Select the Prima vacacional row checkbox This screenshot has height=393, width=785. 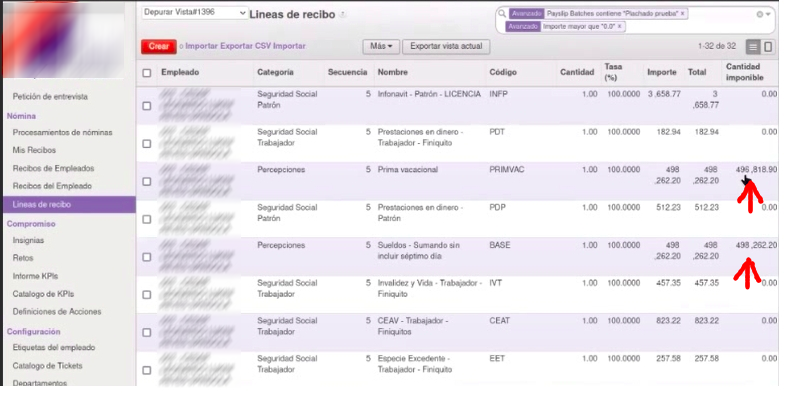click(147, 181)
